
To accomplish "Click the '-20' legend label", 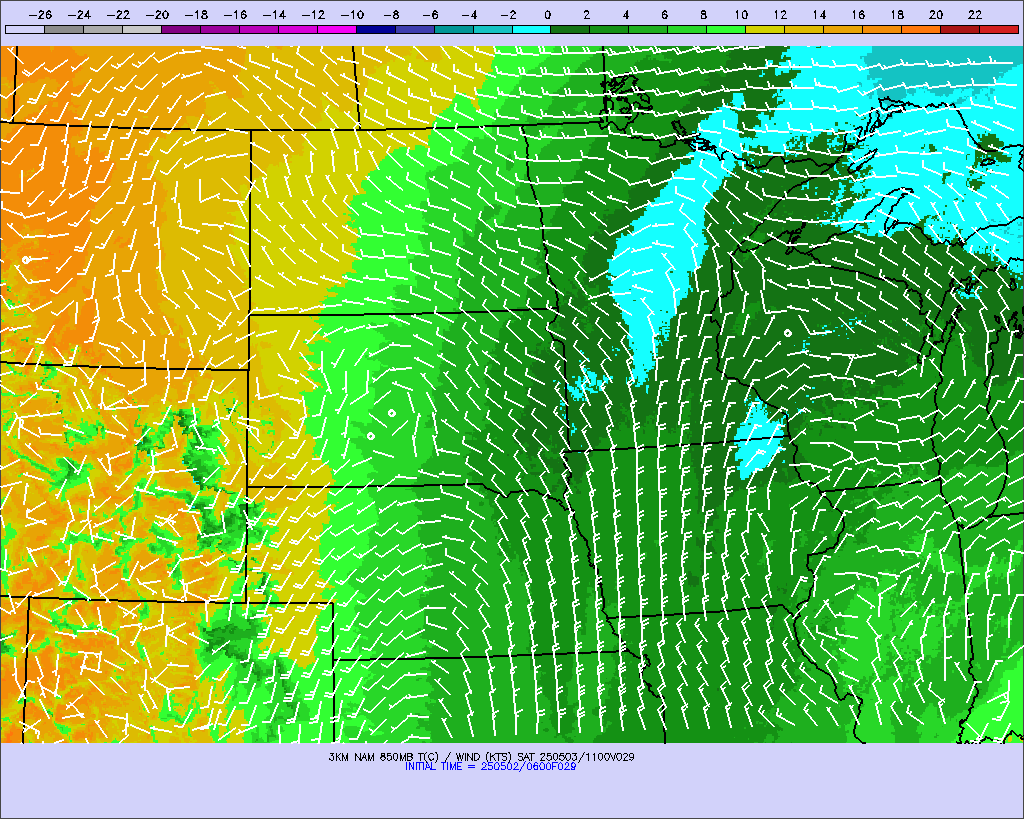I will (157, 15).
